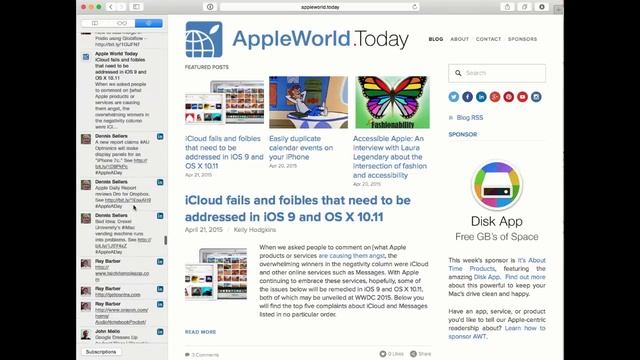Switch sidebar to Reading List tab
This screenshot has width=640, height=360.
tap(122, 23)
